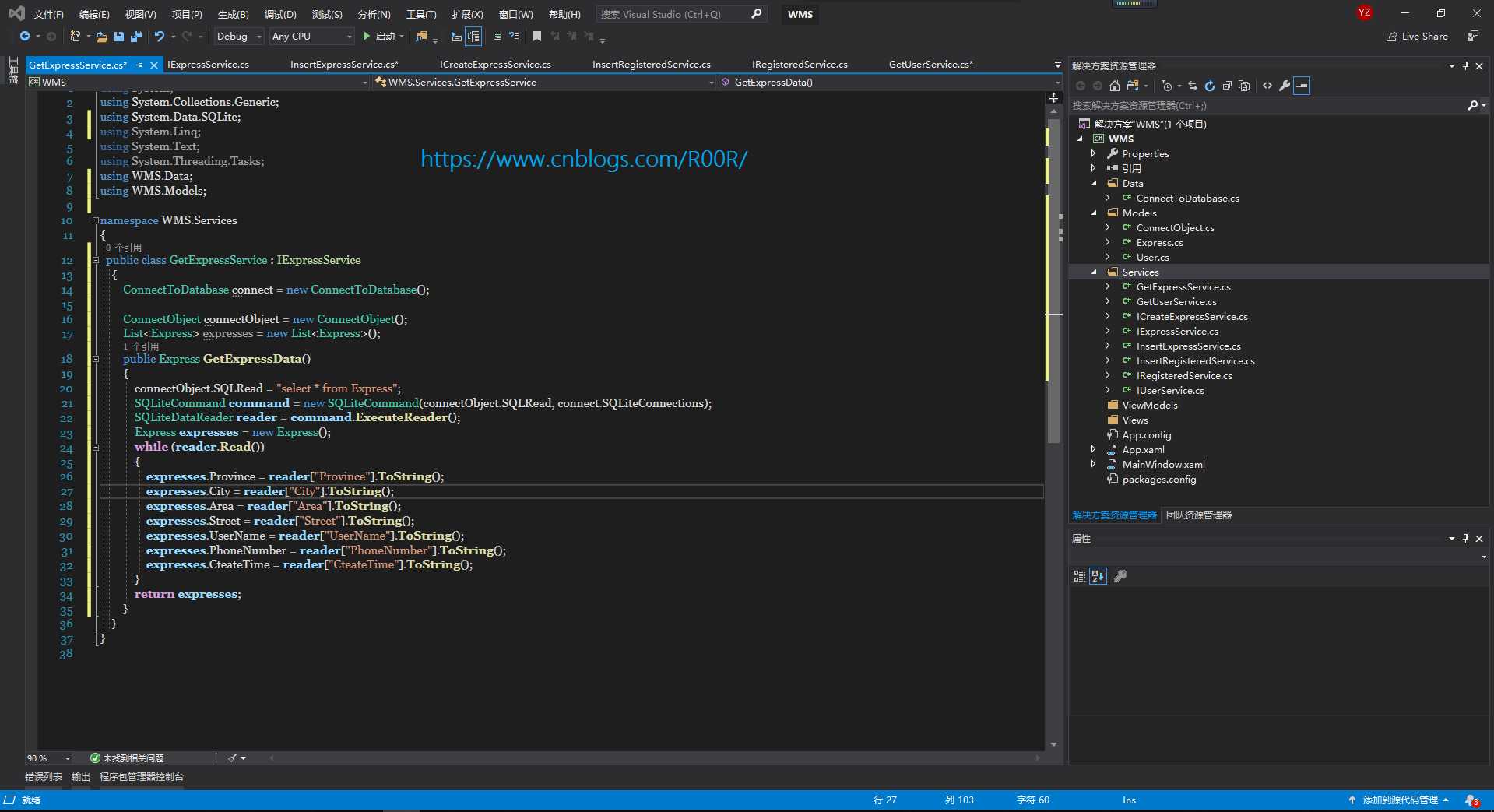Toggle alphabetical sort in Properties panel
1494x812 pixels.
coord(1098,576)
